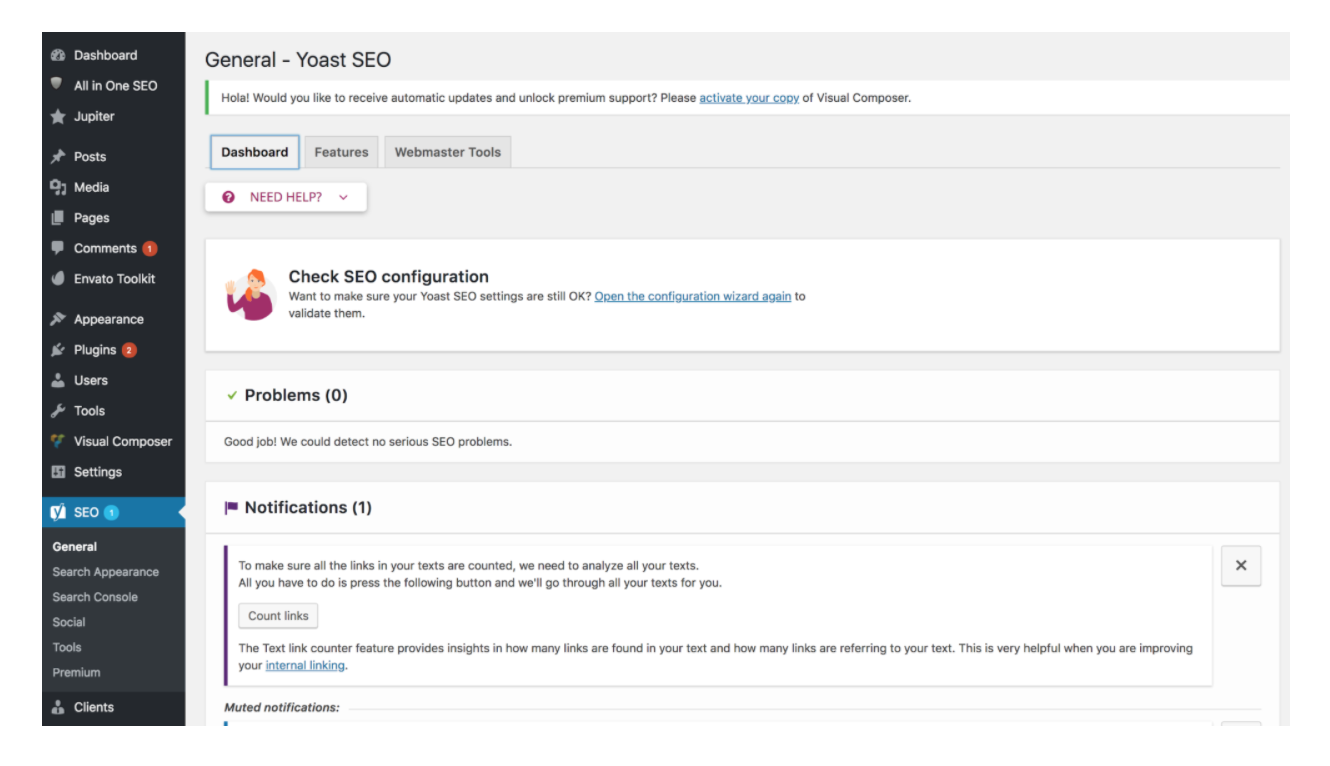Click the purple Notifications flag icon
Viewport: 1330px width, 766px height.
pyautogui.click(x=231, y=507)
